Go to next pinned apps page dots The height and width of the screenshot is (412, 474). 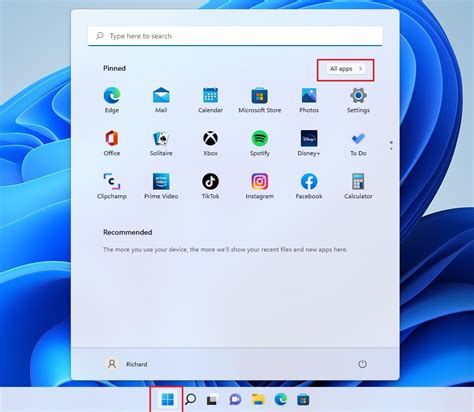point(391,145)
